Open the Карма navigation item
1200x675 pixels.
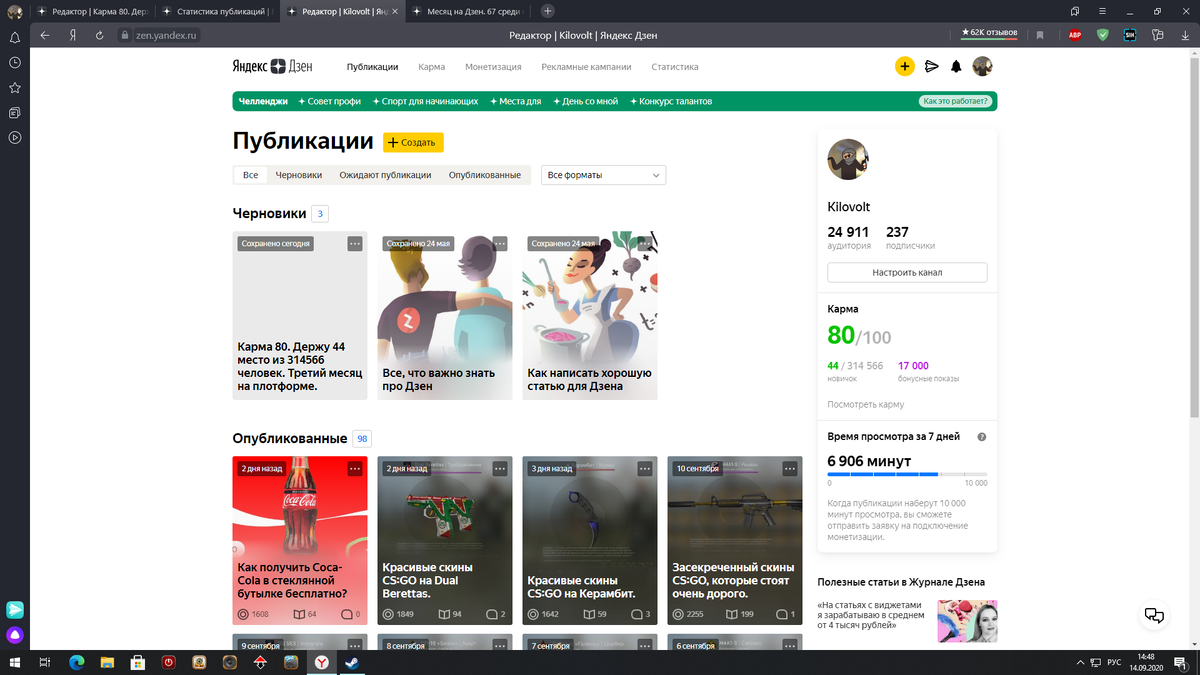pyautogui.click(x=432, y=67)
